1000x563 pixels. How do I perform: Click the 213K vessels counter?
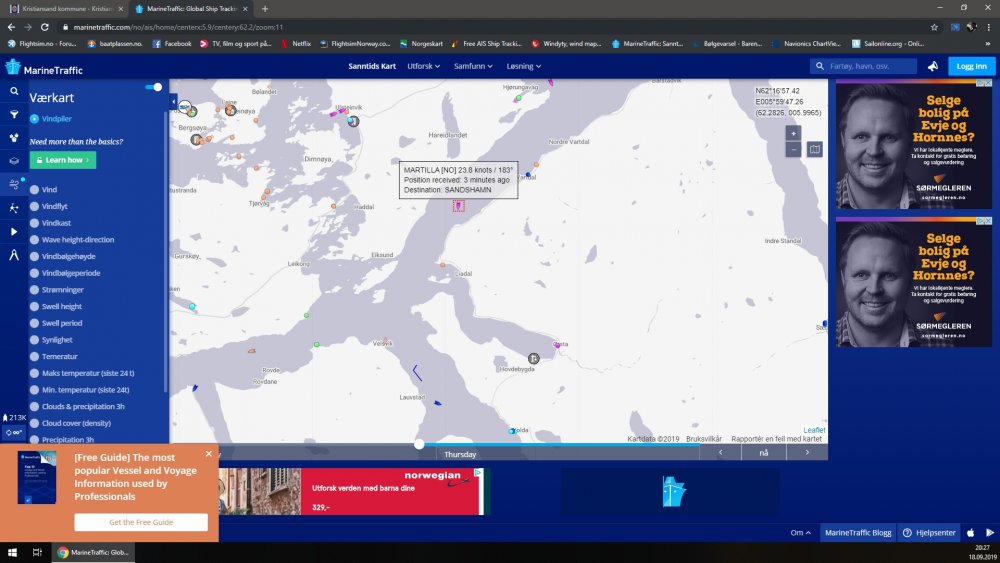click(14, 418)
